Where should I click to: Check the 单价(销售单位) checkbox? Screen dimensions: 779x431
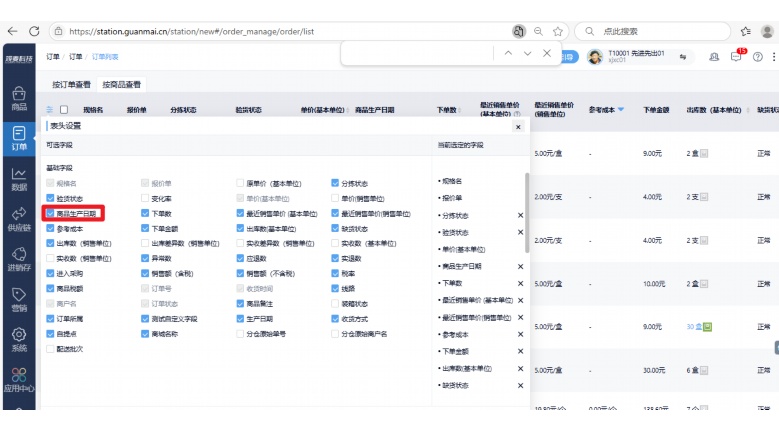(x=335, y=199)
